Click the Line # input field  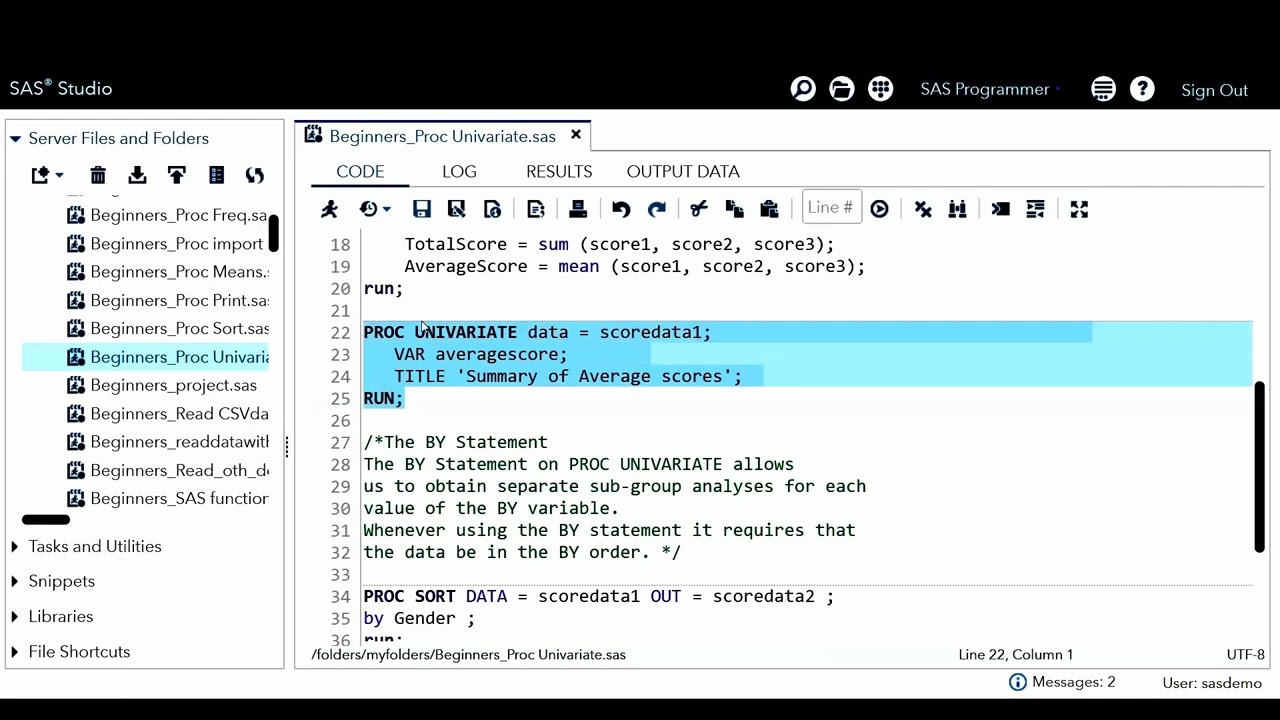tap(831, 208)
